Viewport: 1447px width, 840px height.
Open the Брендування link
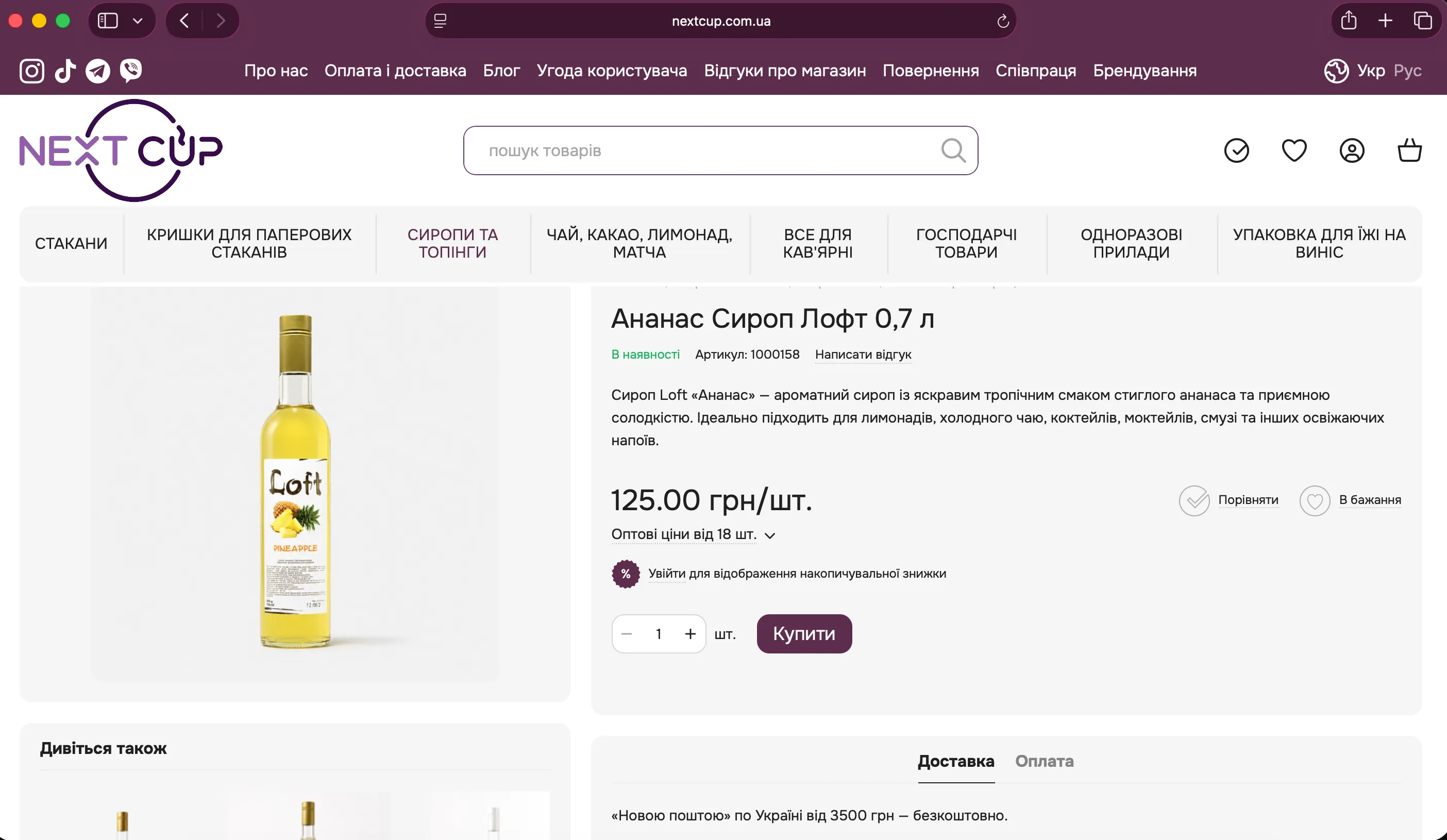1145,71
